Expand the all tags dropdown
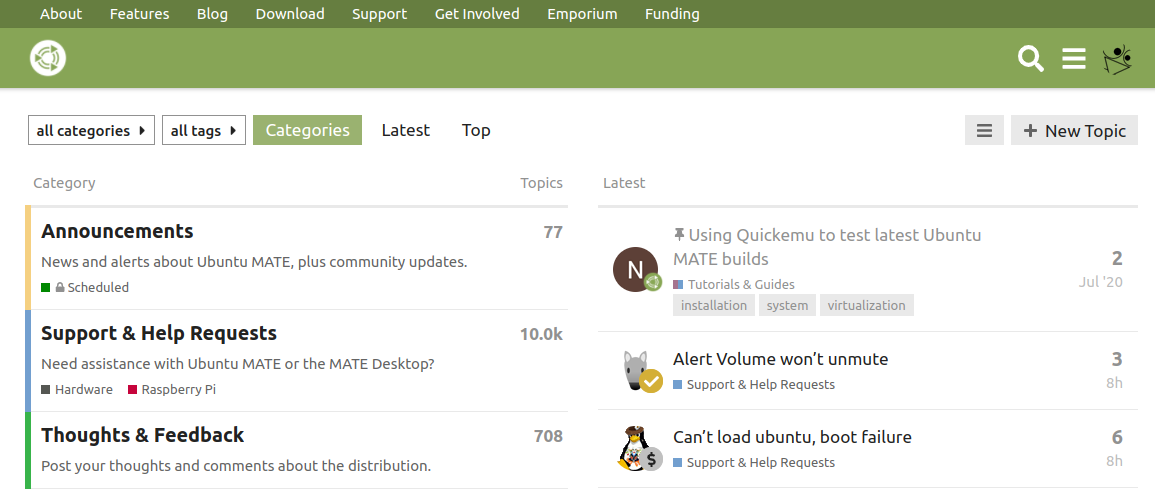This screenshot has width=1155, height=489. [204, 130]
